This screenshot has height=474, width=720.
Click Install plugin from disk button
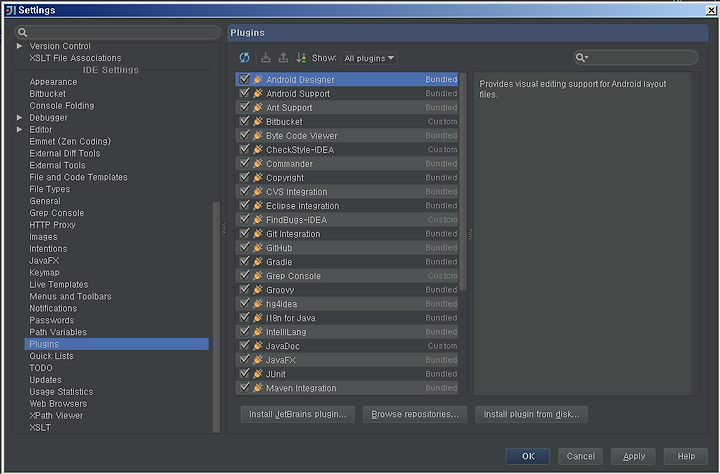(532, 414)
